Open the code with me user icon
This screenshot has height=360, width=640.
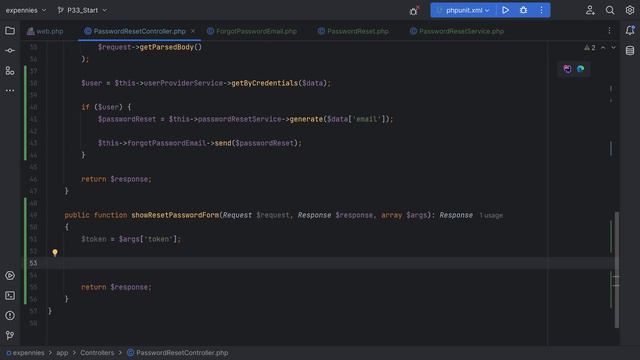(590, 10)
